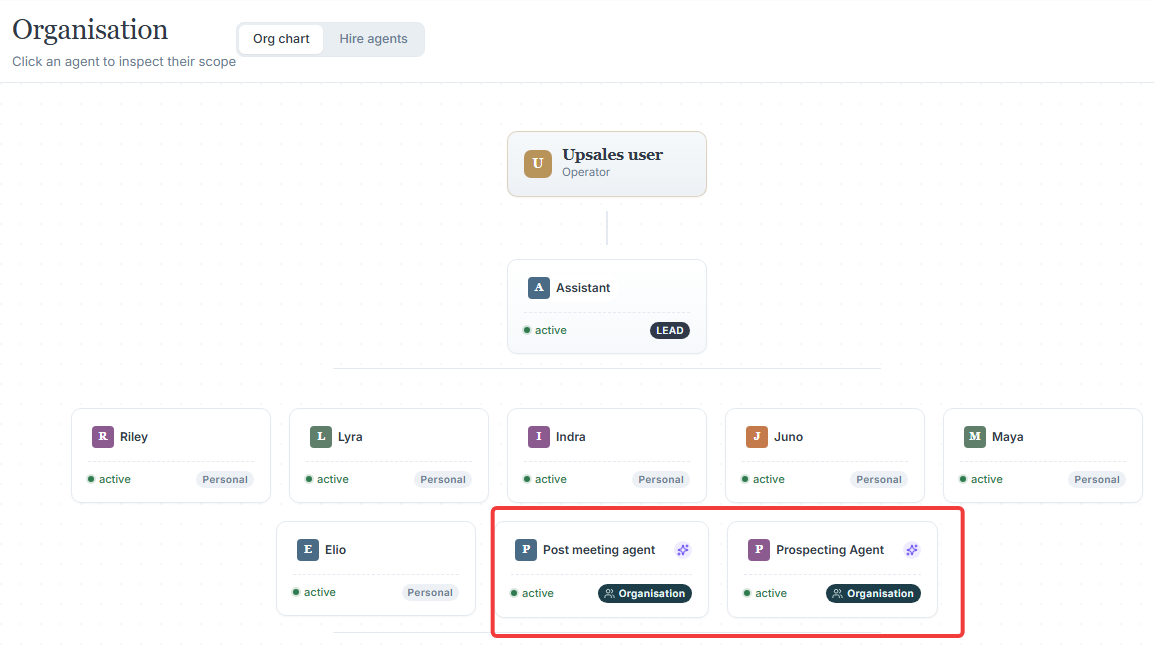This screenshot has width=1154, height=645.
Task: Open Lyra's agent card
Action: coord(389,456)
